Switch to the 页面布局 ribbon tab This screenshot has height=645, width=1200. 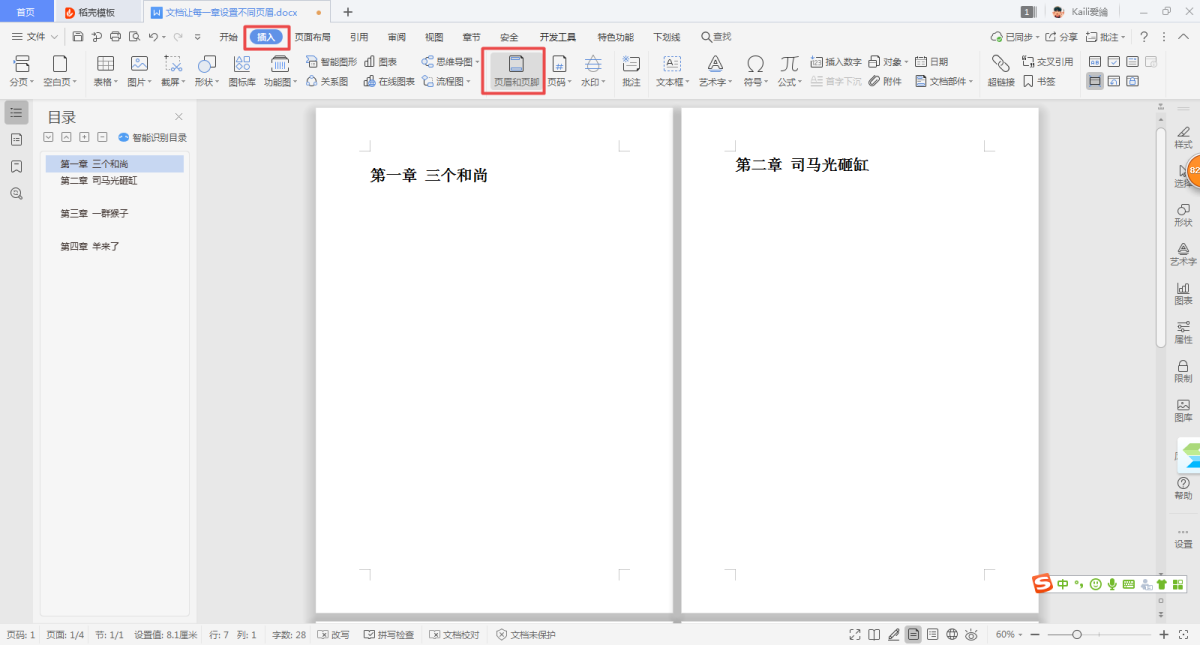coord(312,37)
